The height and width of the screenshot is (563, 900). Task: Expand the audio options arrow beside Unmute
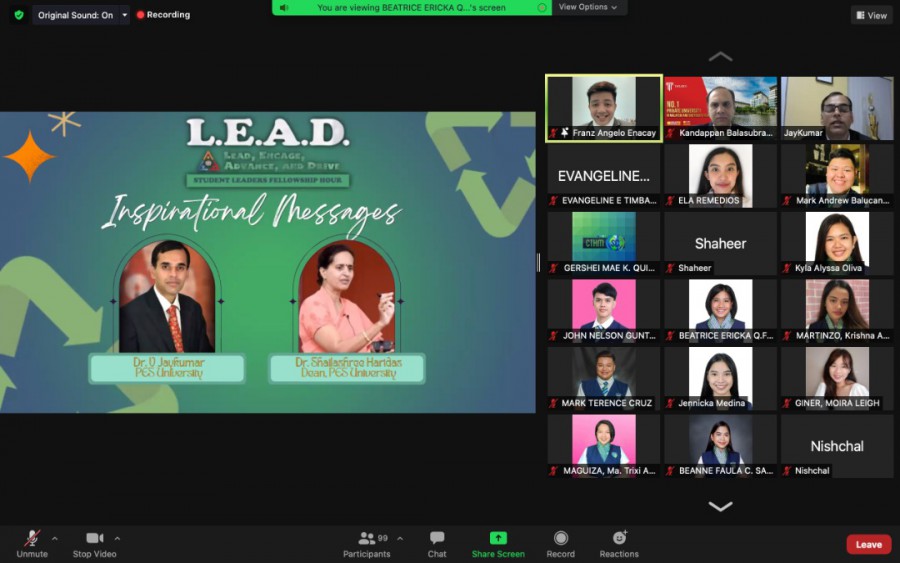click(x=54, y=538)
